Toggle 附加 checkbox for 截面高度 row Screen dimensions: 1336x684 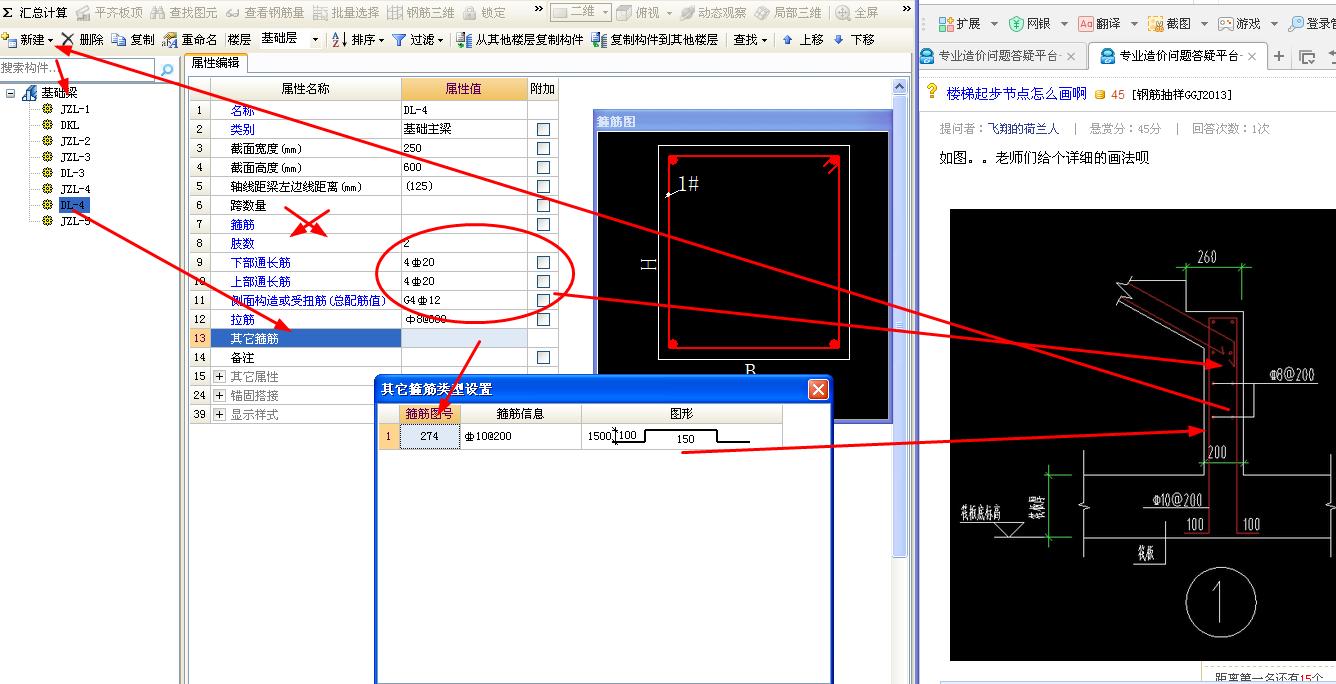pos(543,167)
